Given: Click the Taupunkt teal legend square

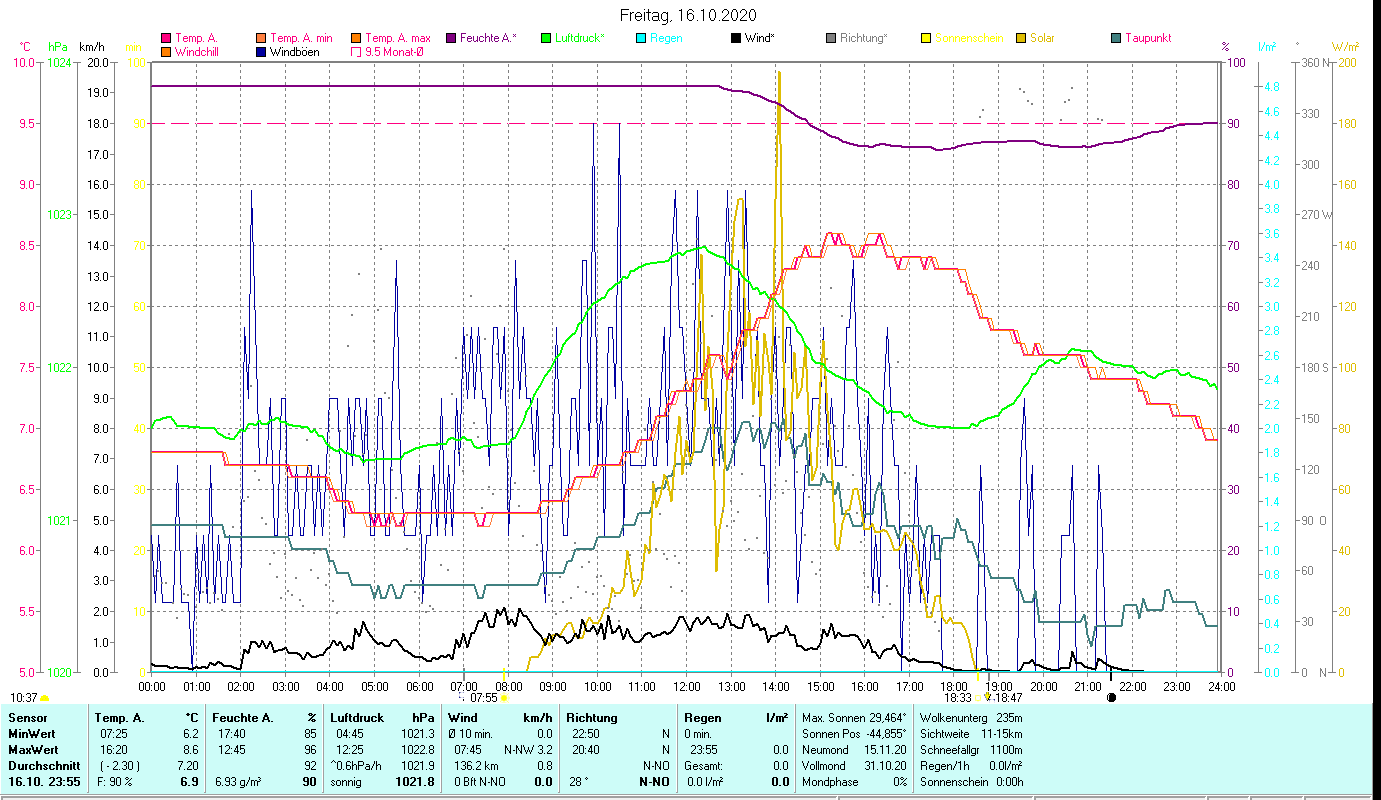Looking at the screenshot, I should pyautogui.click(x=1116, y=39).
